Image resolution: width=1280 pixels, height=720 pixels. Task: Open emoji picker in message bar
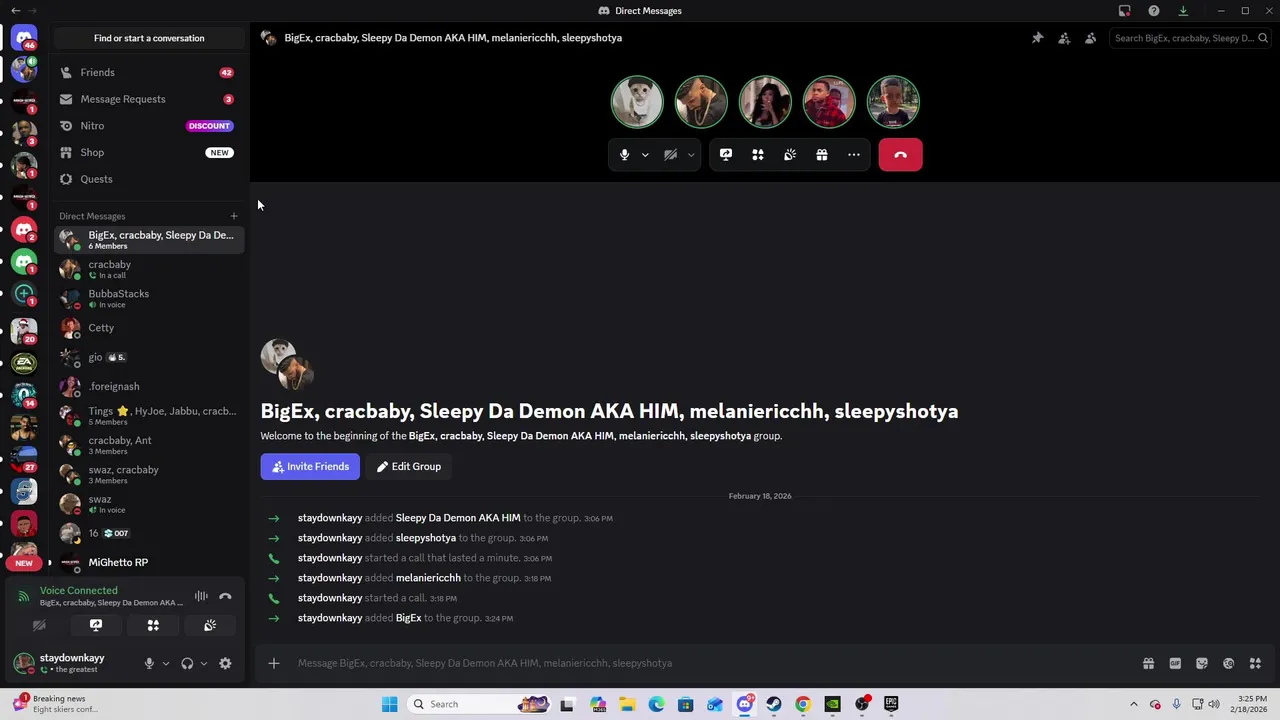[1228, 663]
